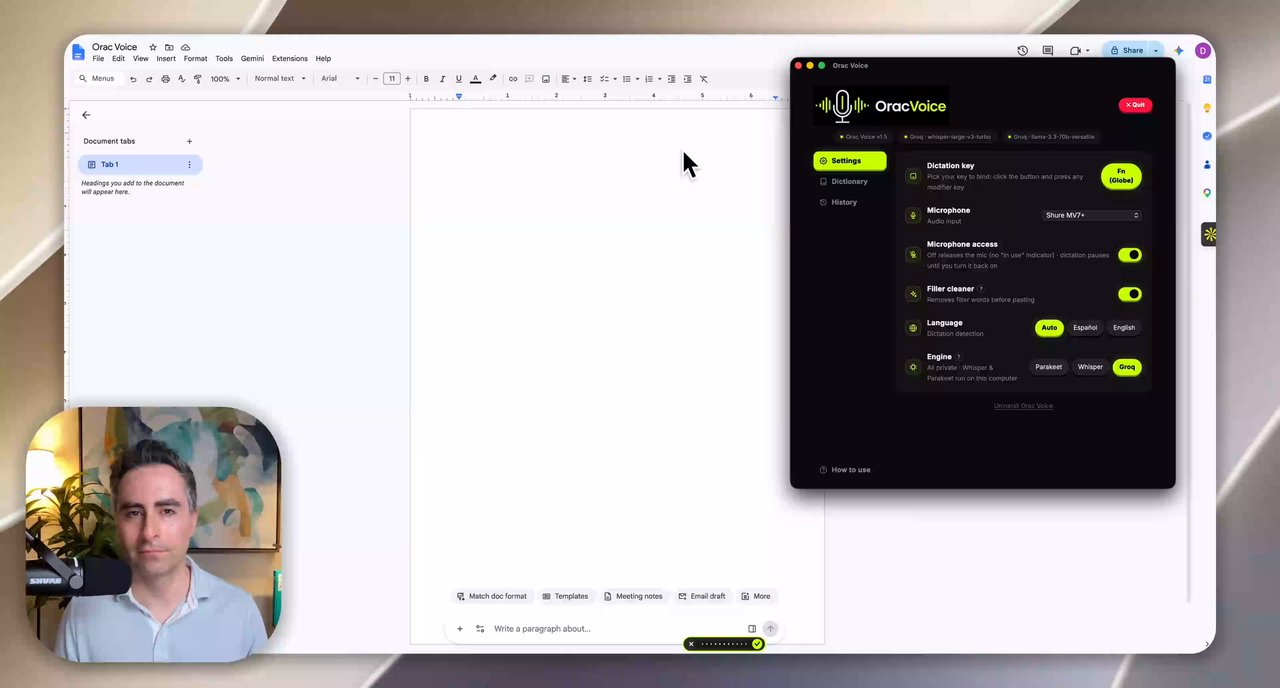Switch to History tab in Orac Voice
The width and height of the screenshot is (1280, 688).
(x=844, y=202)
